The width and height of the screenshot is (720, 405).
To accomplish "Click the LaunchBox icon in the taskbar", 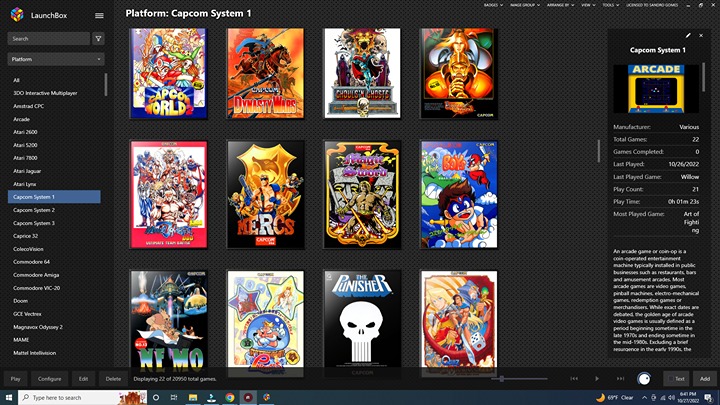I will pyautogui.click(x=266, y=397).
